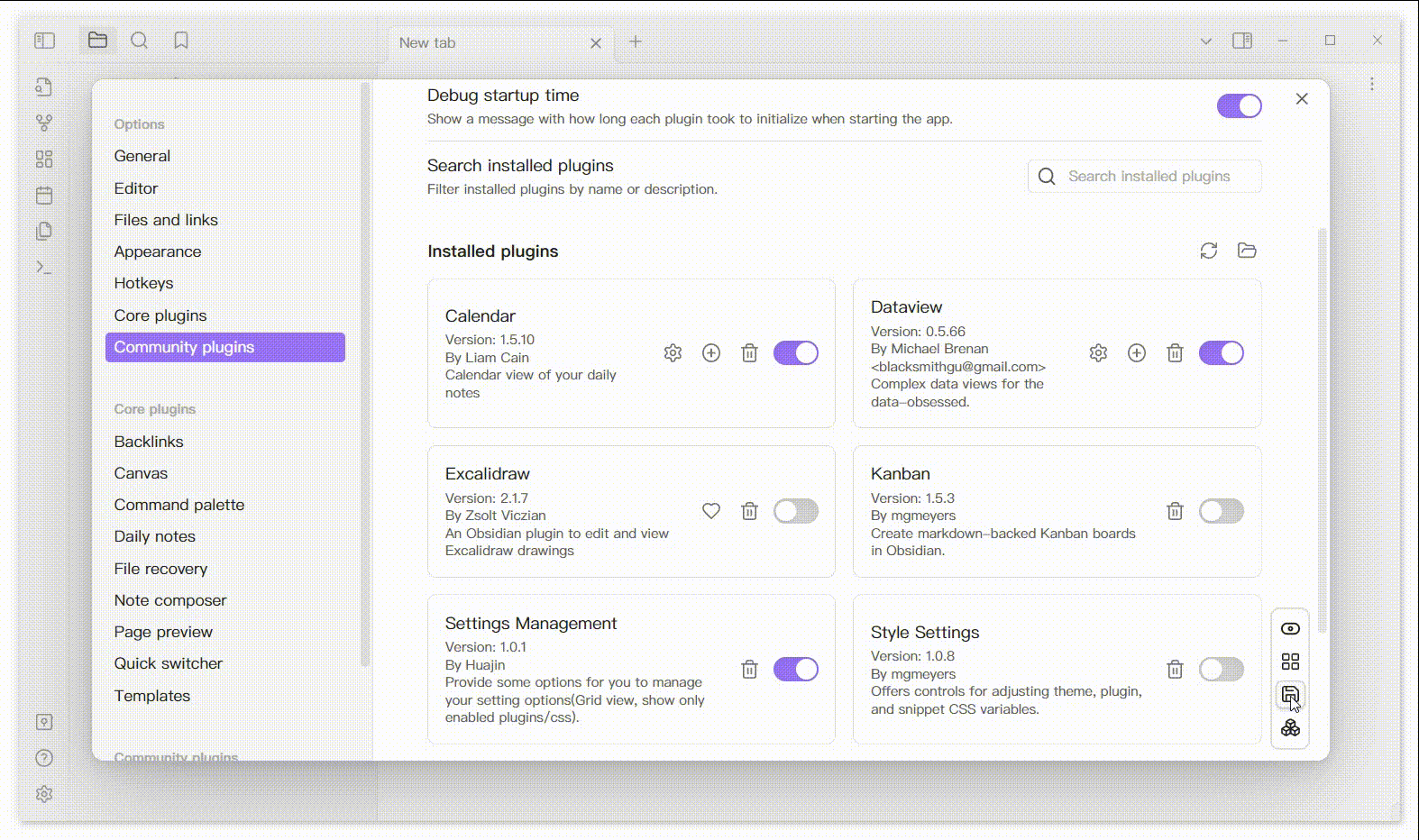Viewport: 1419px width, 840px height.
Task: Open graph view from ribbon
Action: click(x=44, y=123)
